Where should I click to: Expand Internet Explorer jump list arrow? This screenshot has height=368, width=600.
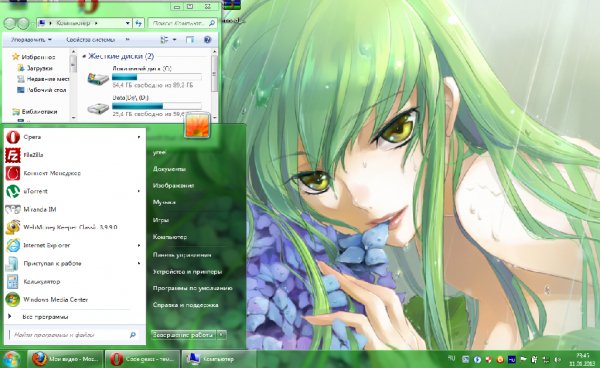[139, 245]
